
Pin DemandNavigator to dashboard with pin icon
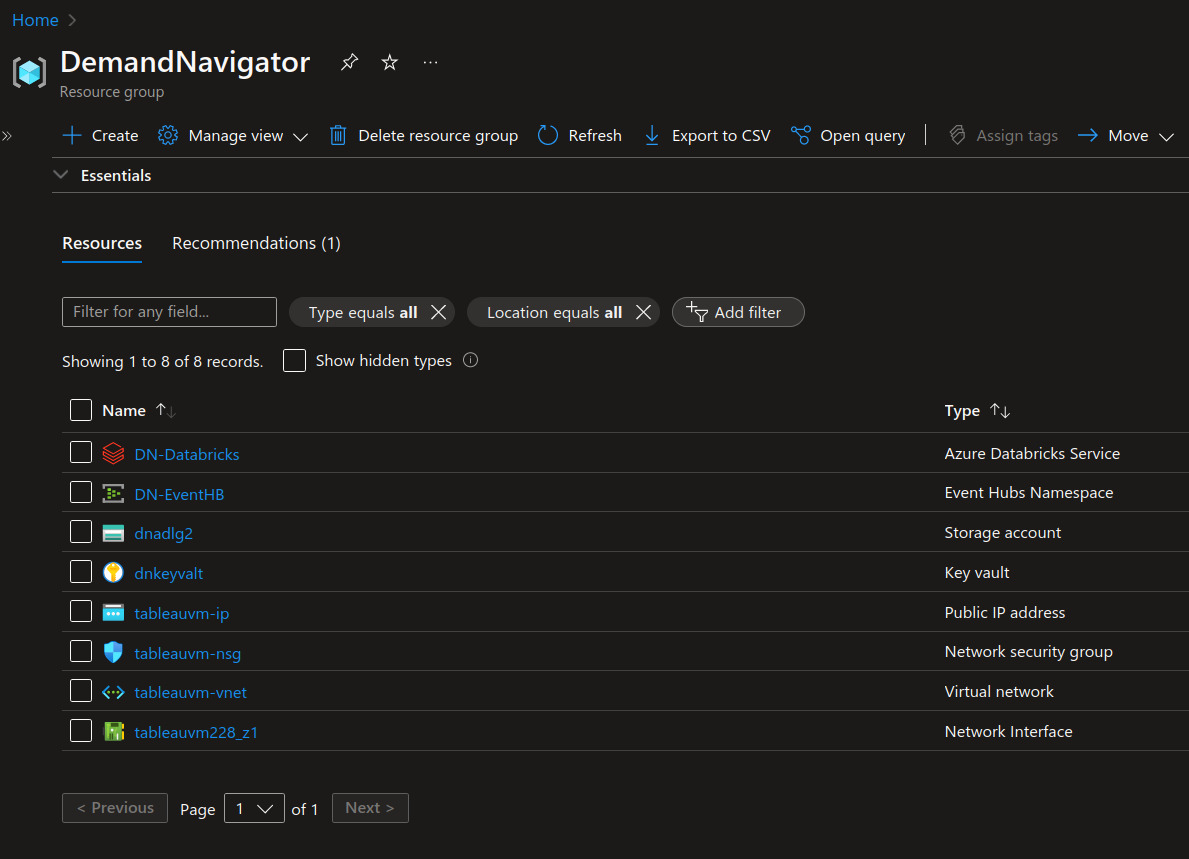pos(349,62)
